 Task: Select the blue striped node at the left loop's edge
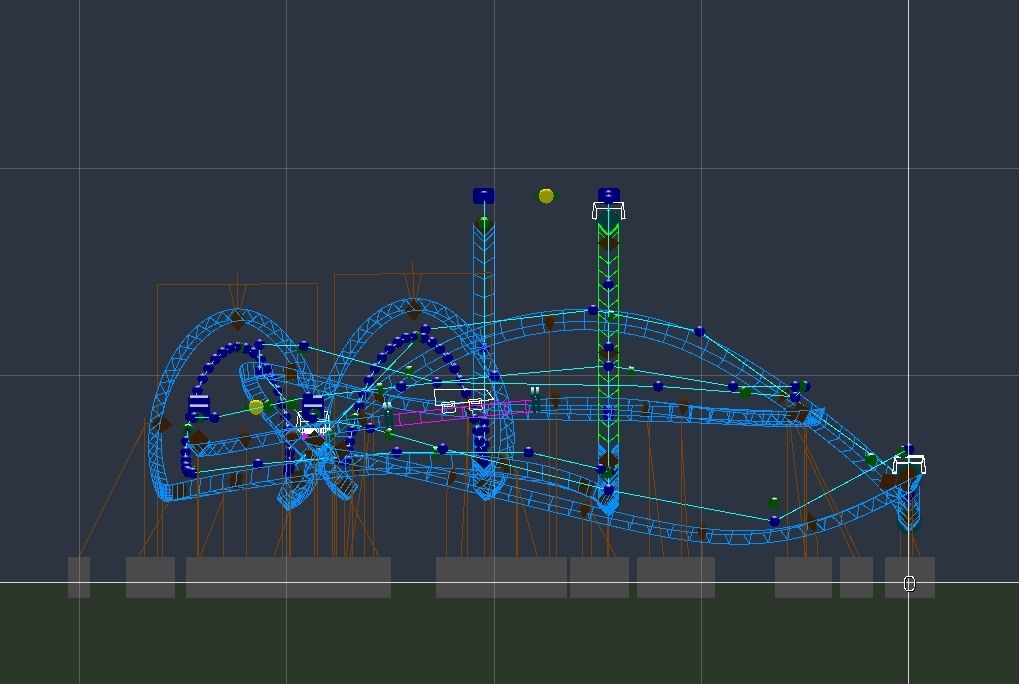tap(199, 405)
